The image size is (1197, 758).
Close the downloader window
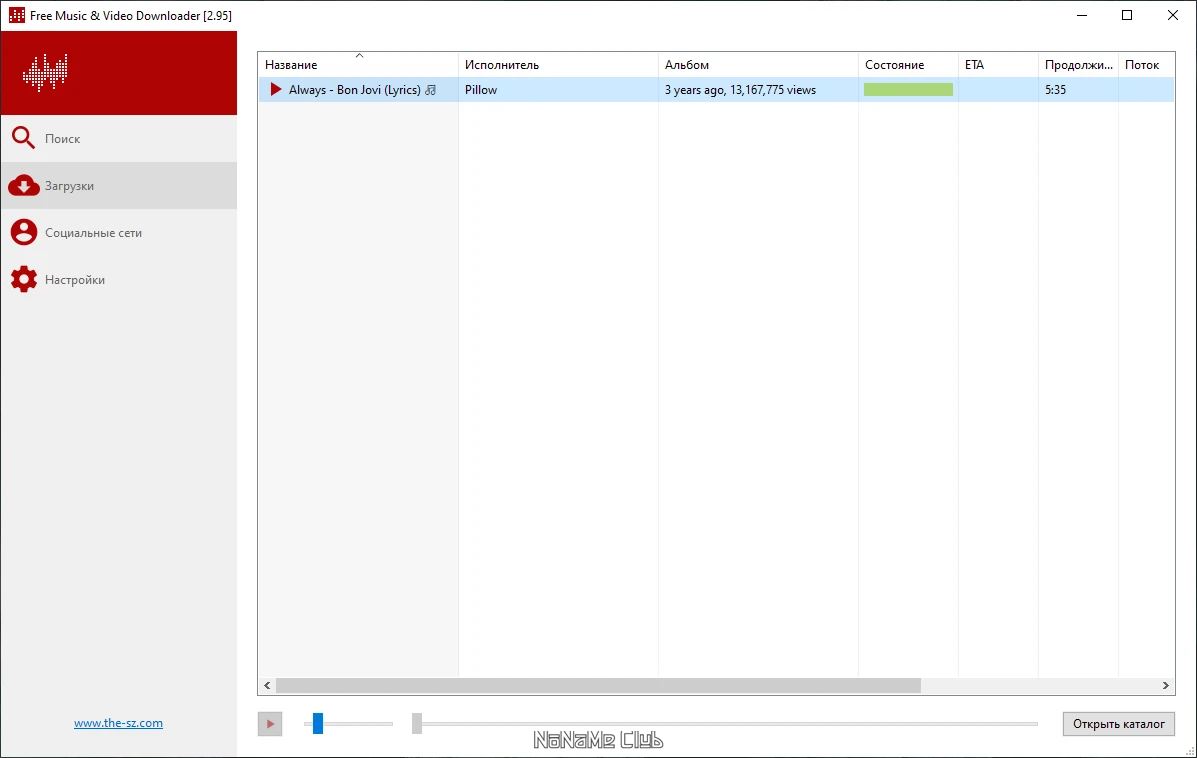(x=1173, y=15)
